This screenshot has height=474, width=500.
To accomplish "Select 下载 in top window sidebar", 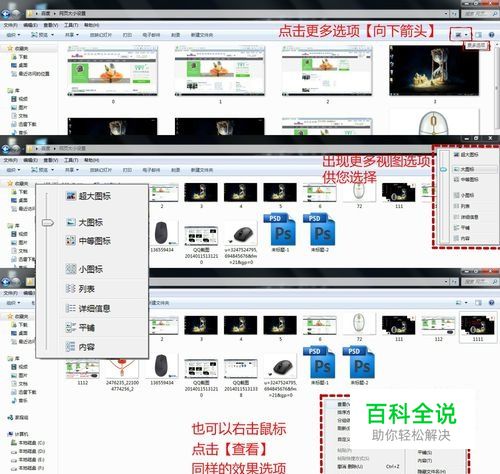I will point(20,57).
